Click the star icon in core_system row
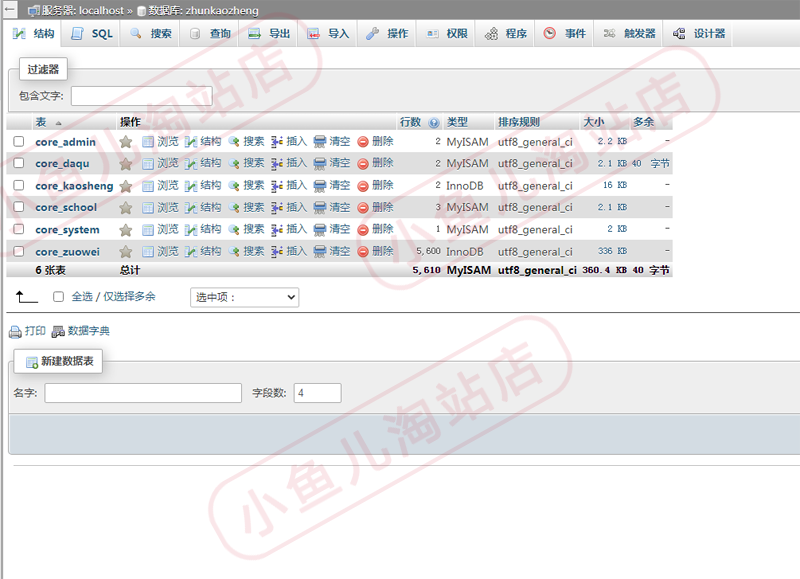The width and height of the screenshot is (800, 579). (126, 230)
